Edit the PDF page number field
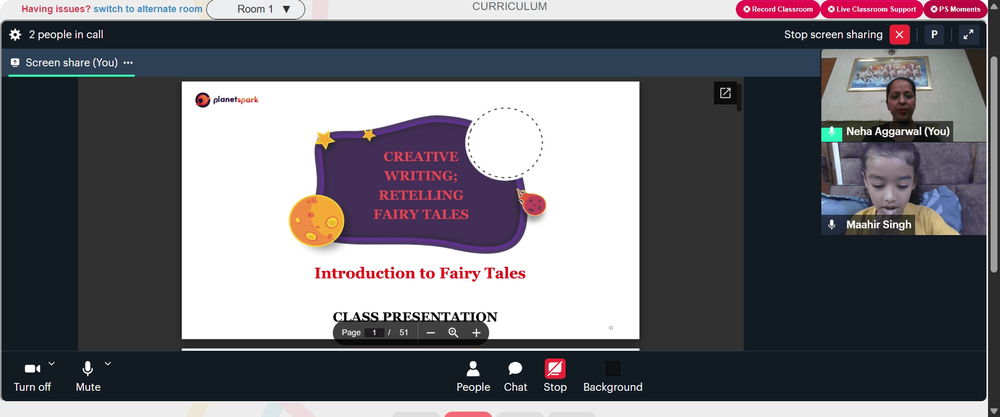 [x=374, y=333]
